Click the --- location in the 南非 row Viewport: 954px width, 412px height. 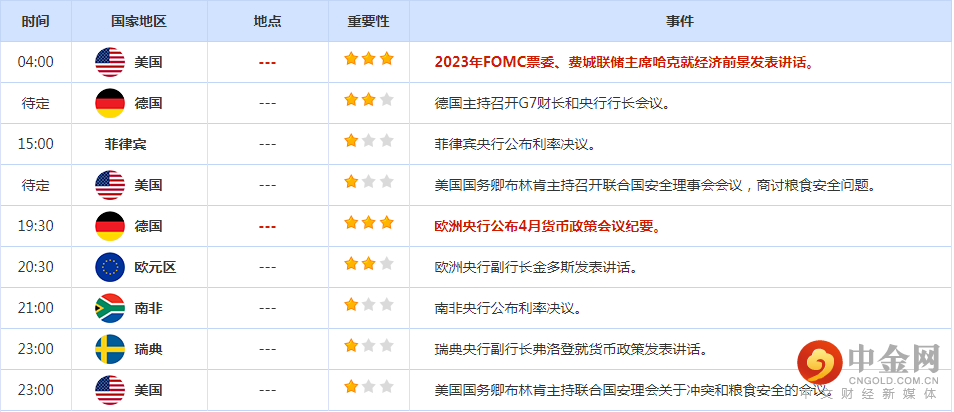click(268, 309)
